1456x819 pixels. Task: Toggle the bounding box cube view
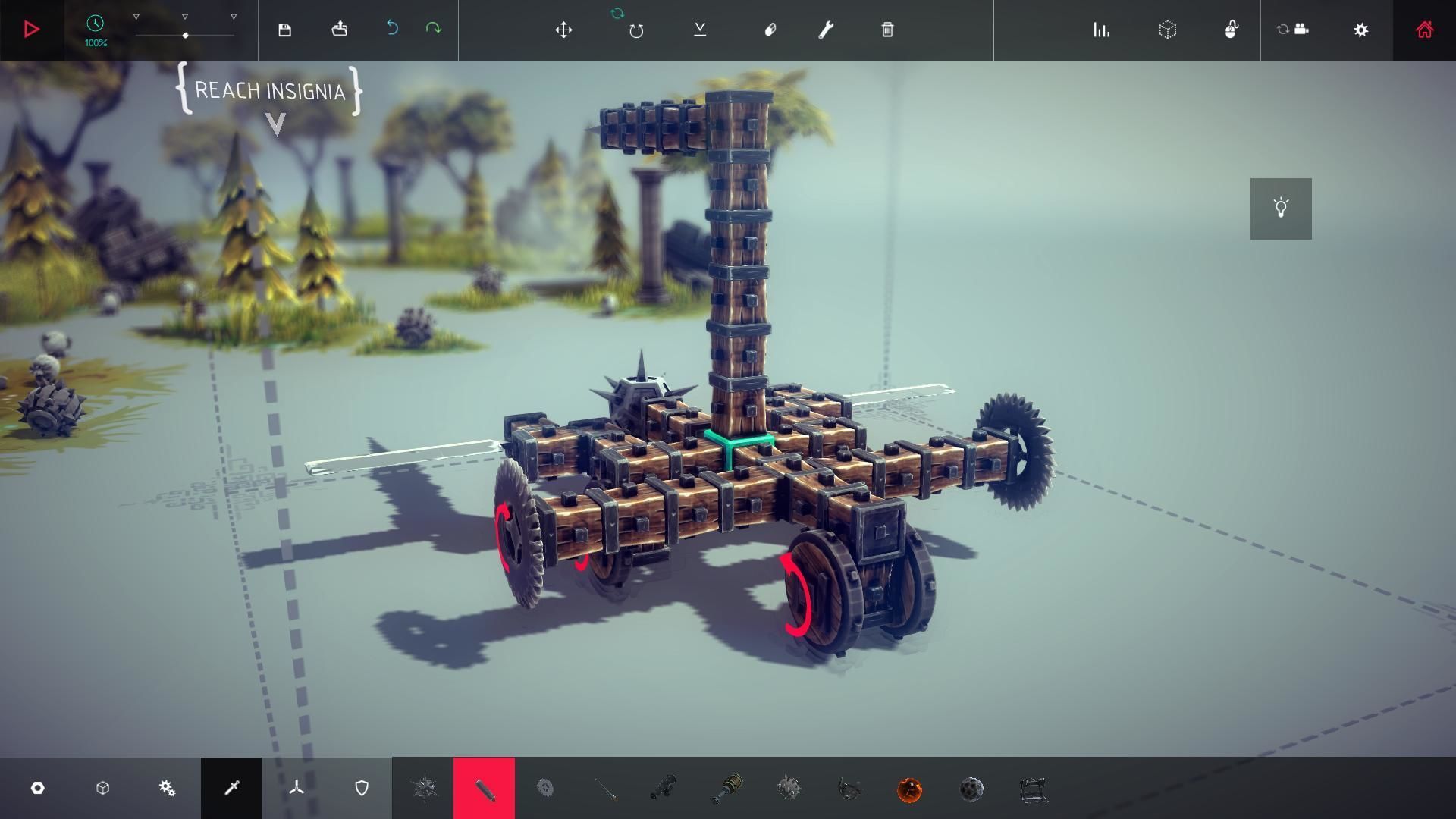[x=1167, y=30]
